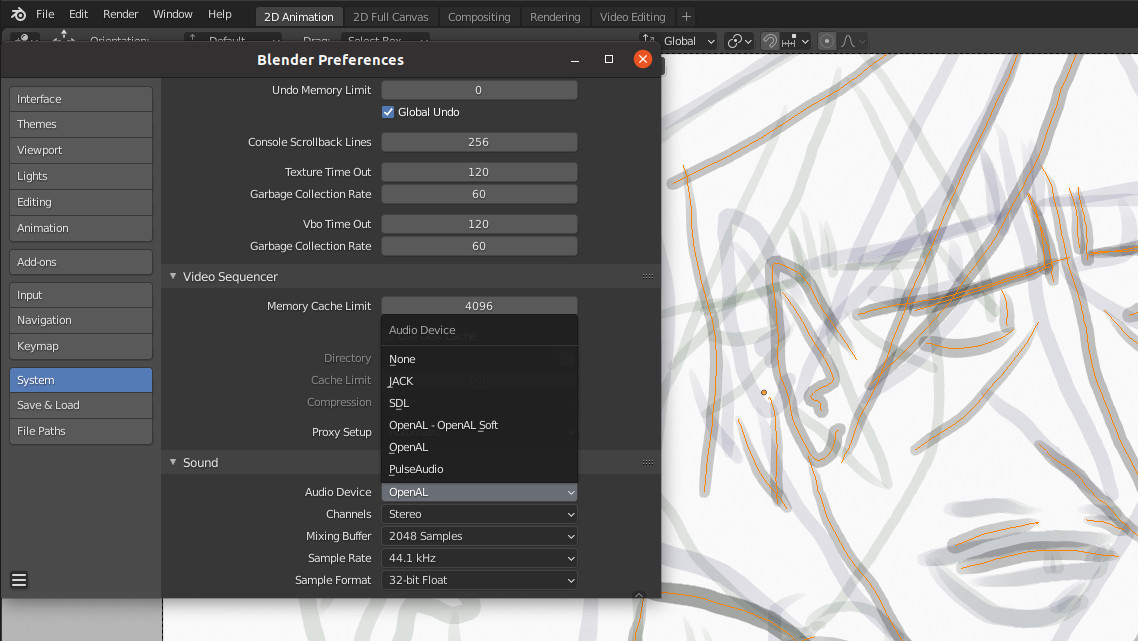This screenshot has height=641, width=1138.
Task: Switch to Add-ons preferences
Action: [80, 262]
